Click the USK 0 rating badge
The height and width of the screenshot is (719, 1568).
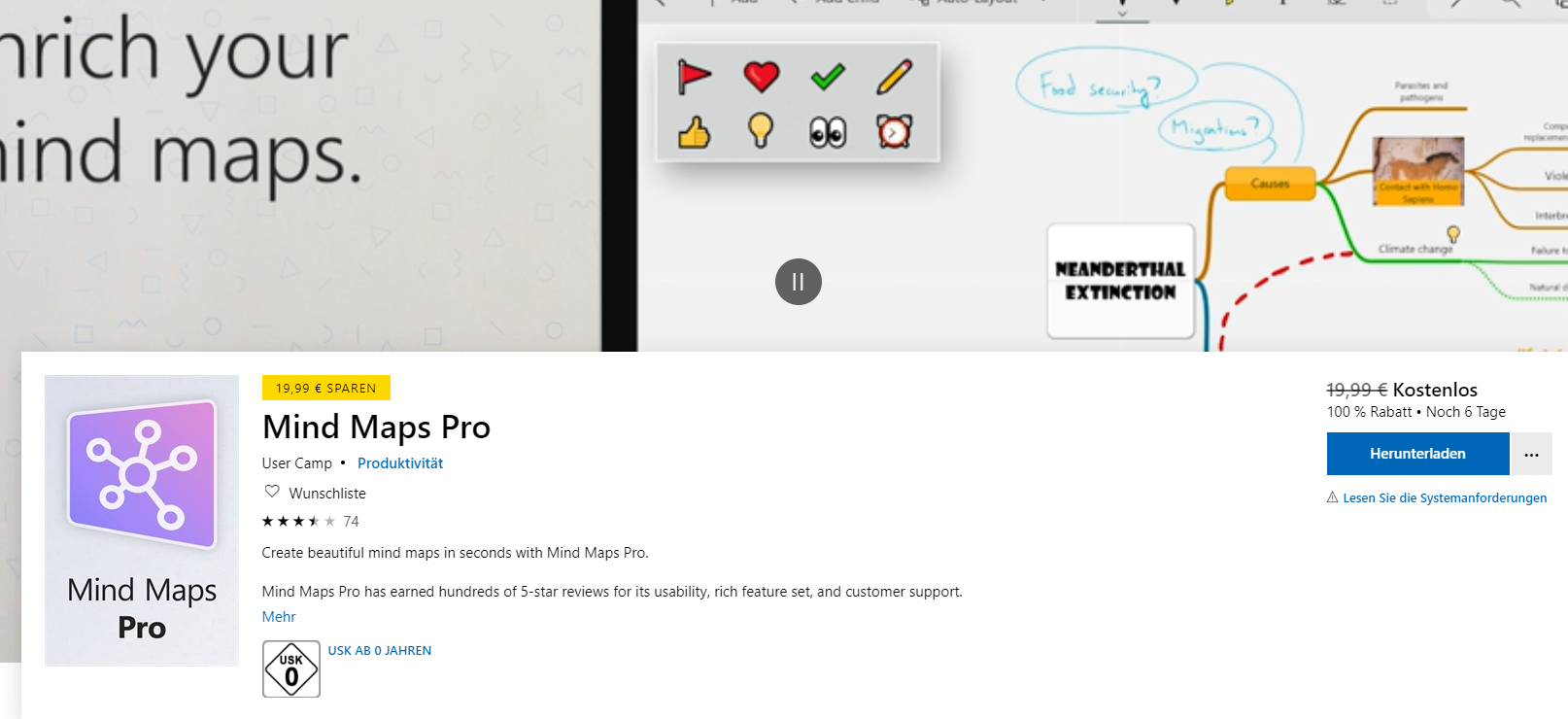coord(291,669)
